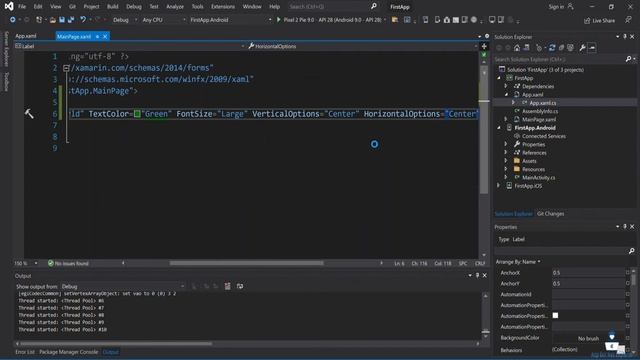Click the Green color swatch in TextColor attribute
The width and height of the screenshot is (640, 360).
pyautogui.click(x=137, y=114)
